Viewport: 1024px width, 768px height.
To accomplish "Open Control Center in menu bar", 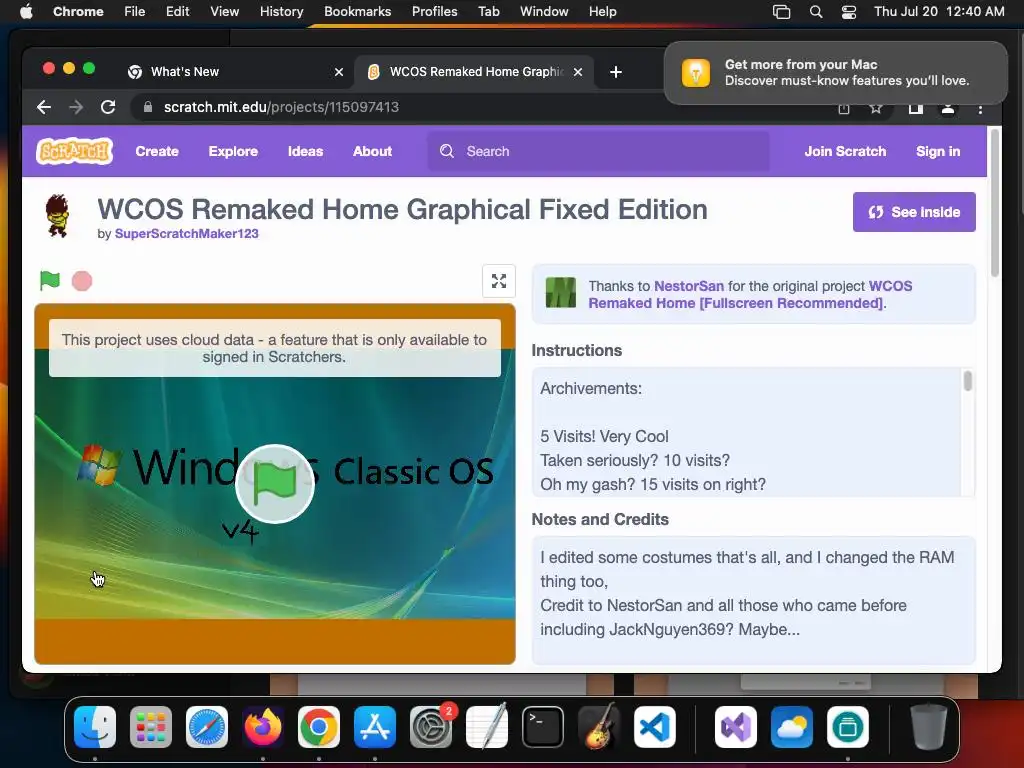I will [848, 12].
